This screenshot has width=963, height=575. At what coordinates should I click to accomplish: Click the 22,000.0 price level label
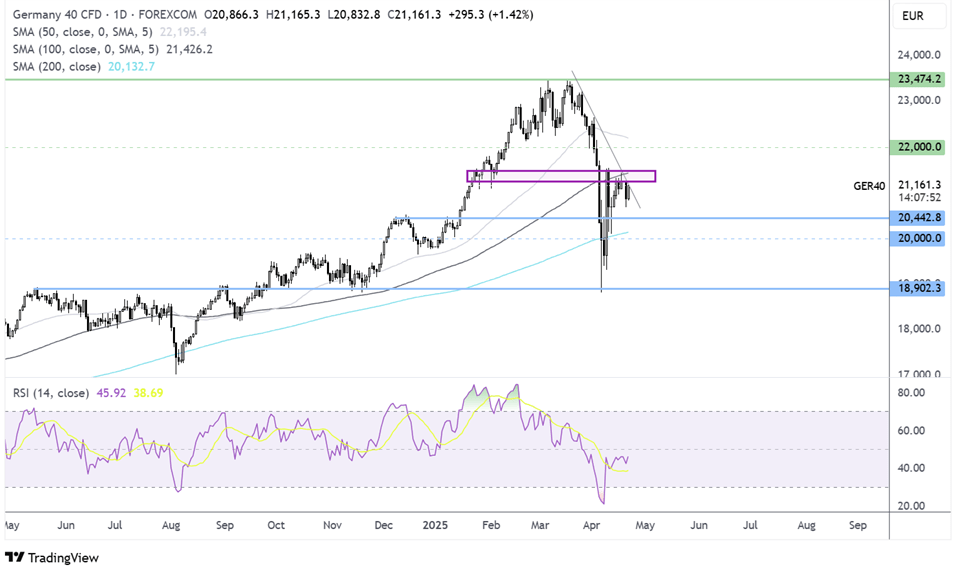(x=917, y=147)
